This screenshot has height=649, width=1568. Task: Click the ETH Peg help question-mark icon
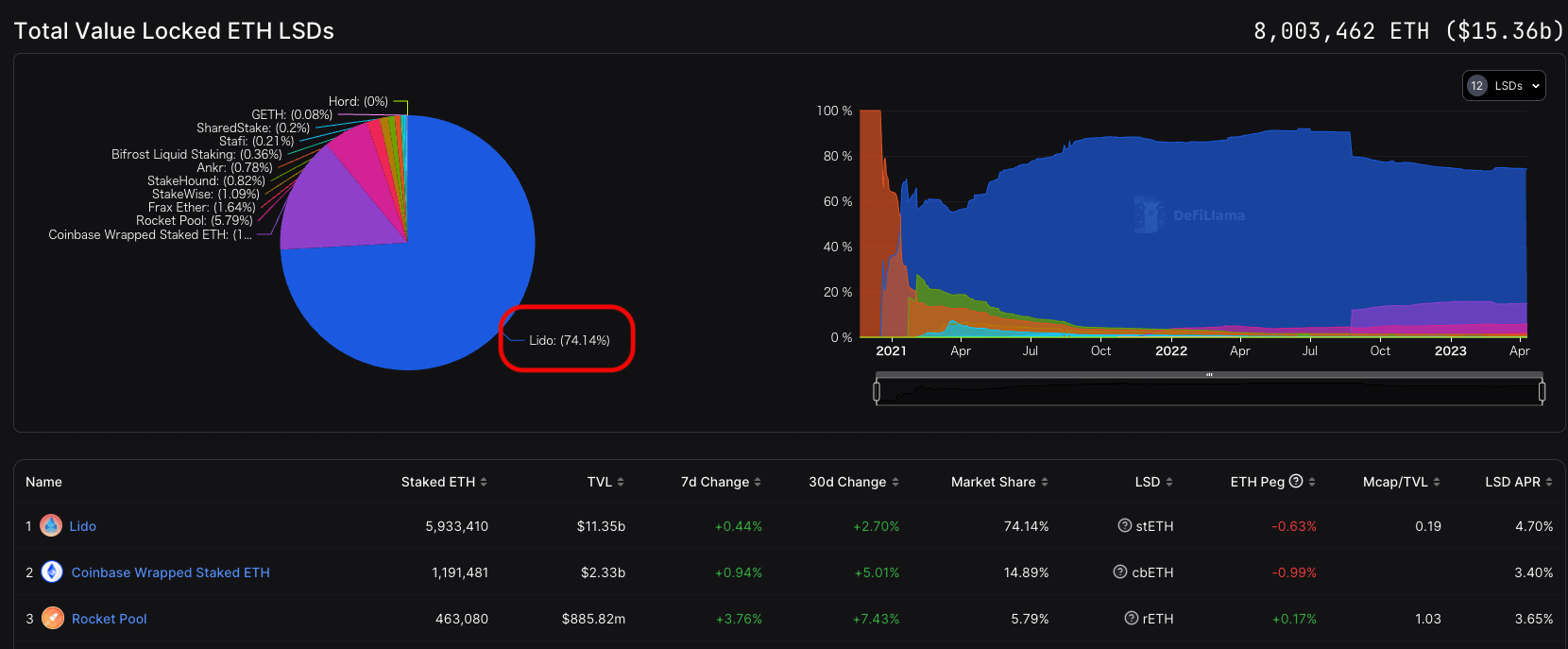tap(1296, 481)
